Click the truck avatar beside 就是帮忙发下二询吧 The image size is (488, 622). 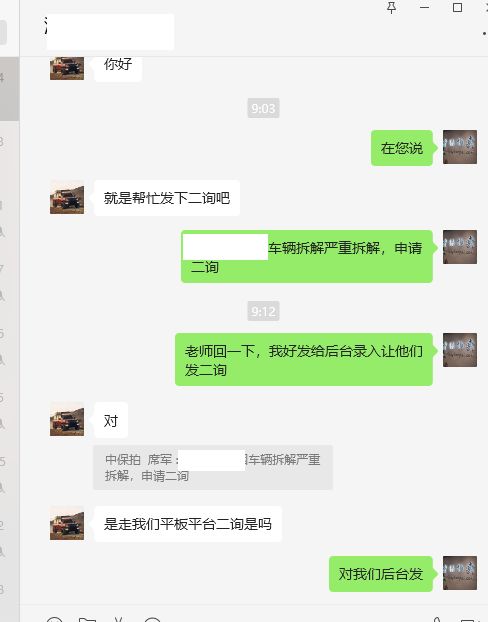[67, 197]
